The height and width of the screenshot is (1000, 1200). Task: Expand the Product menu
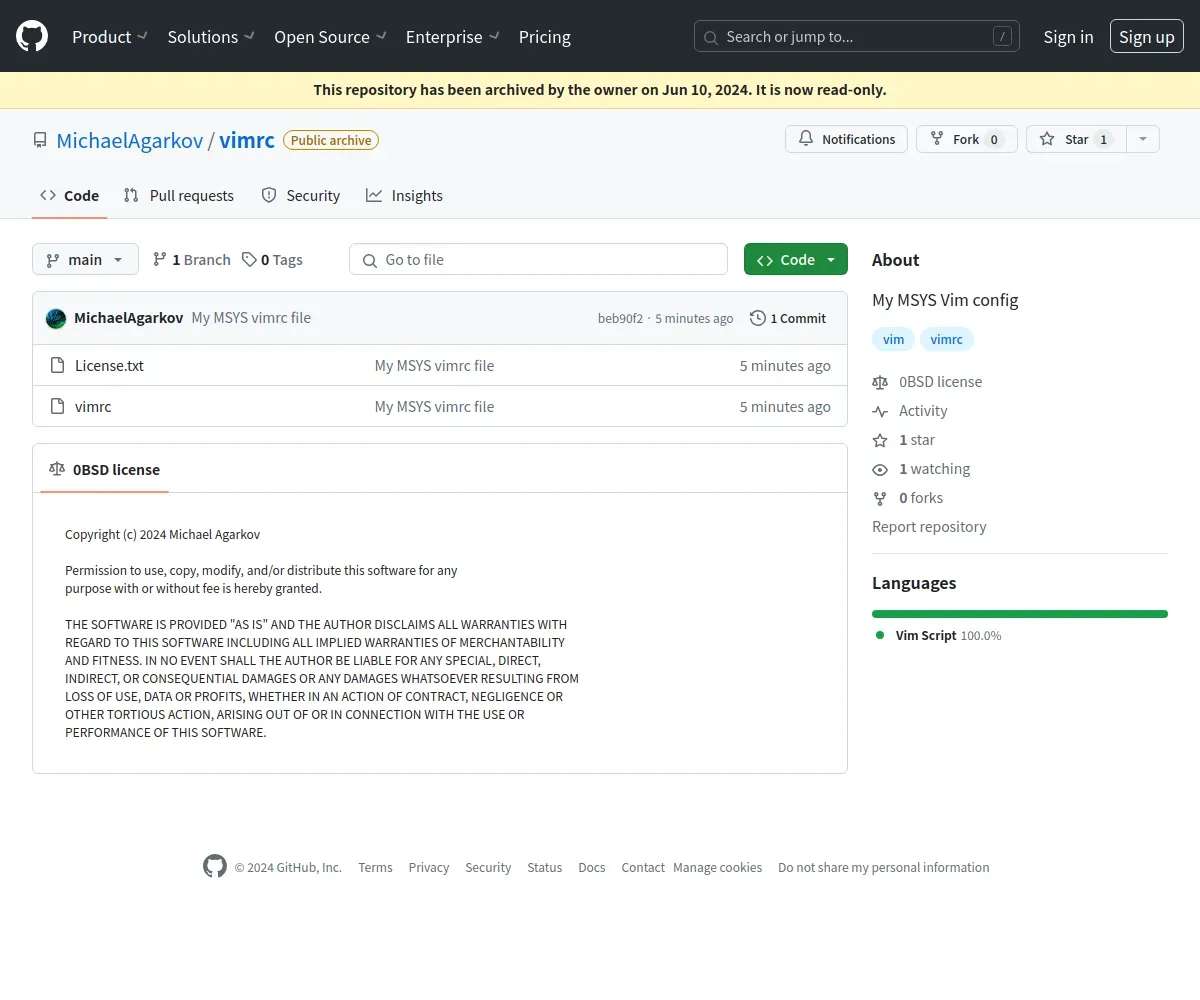(x=110, y=37)
